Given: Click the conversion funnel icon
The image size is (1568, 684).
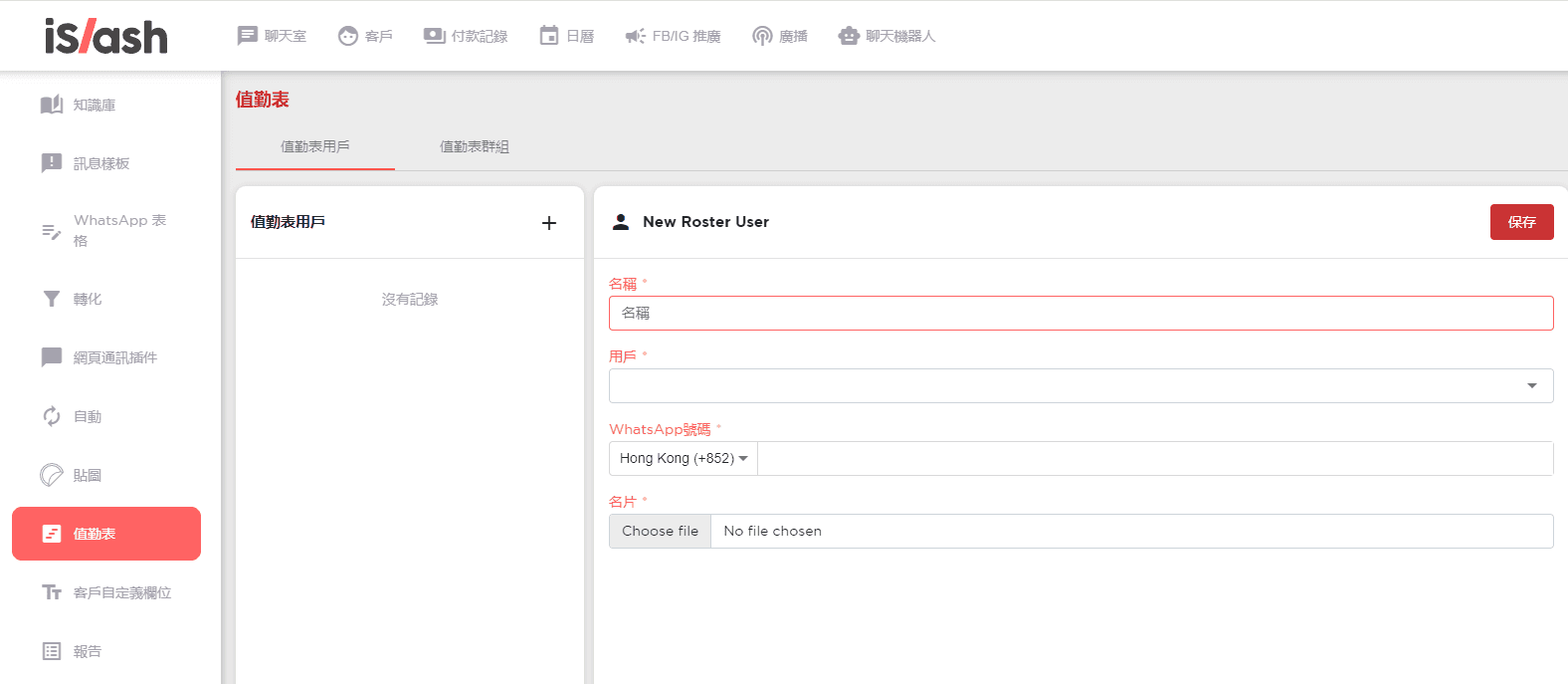Looking at the screenshot, I should (52, 299).
